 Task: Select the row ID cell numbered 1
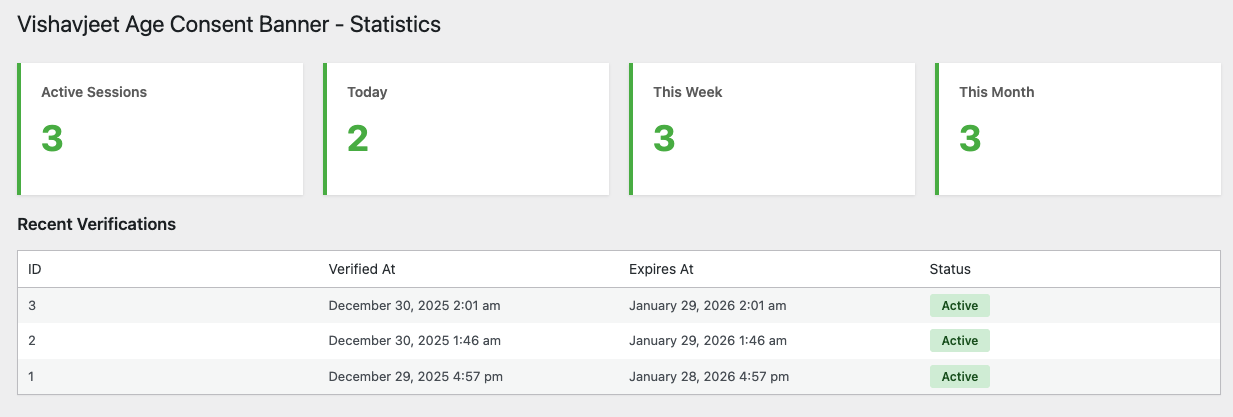click(33, 377)
